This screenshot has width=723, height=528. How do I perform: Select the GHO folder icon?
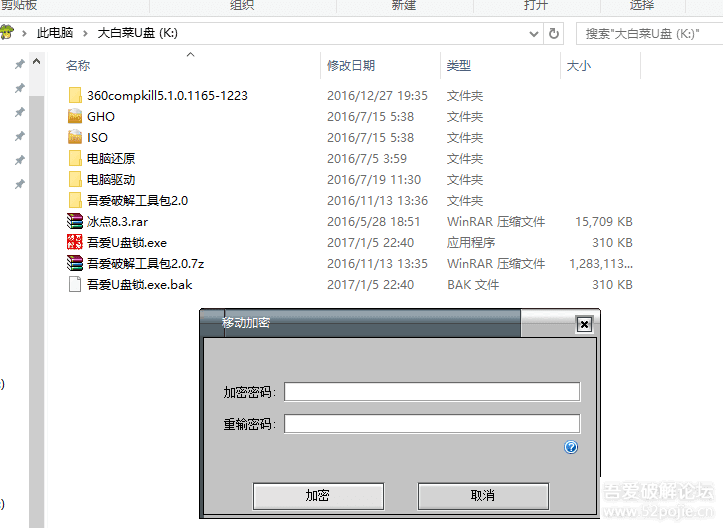coord(75,116)
